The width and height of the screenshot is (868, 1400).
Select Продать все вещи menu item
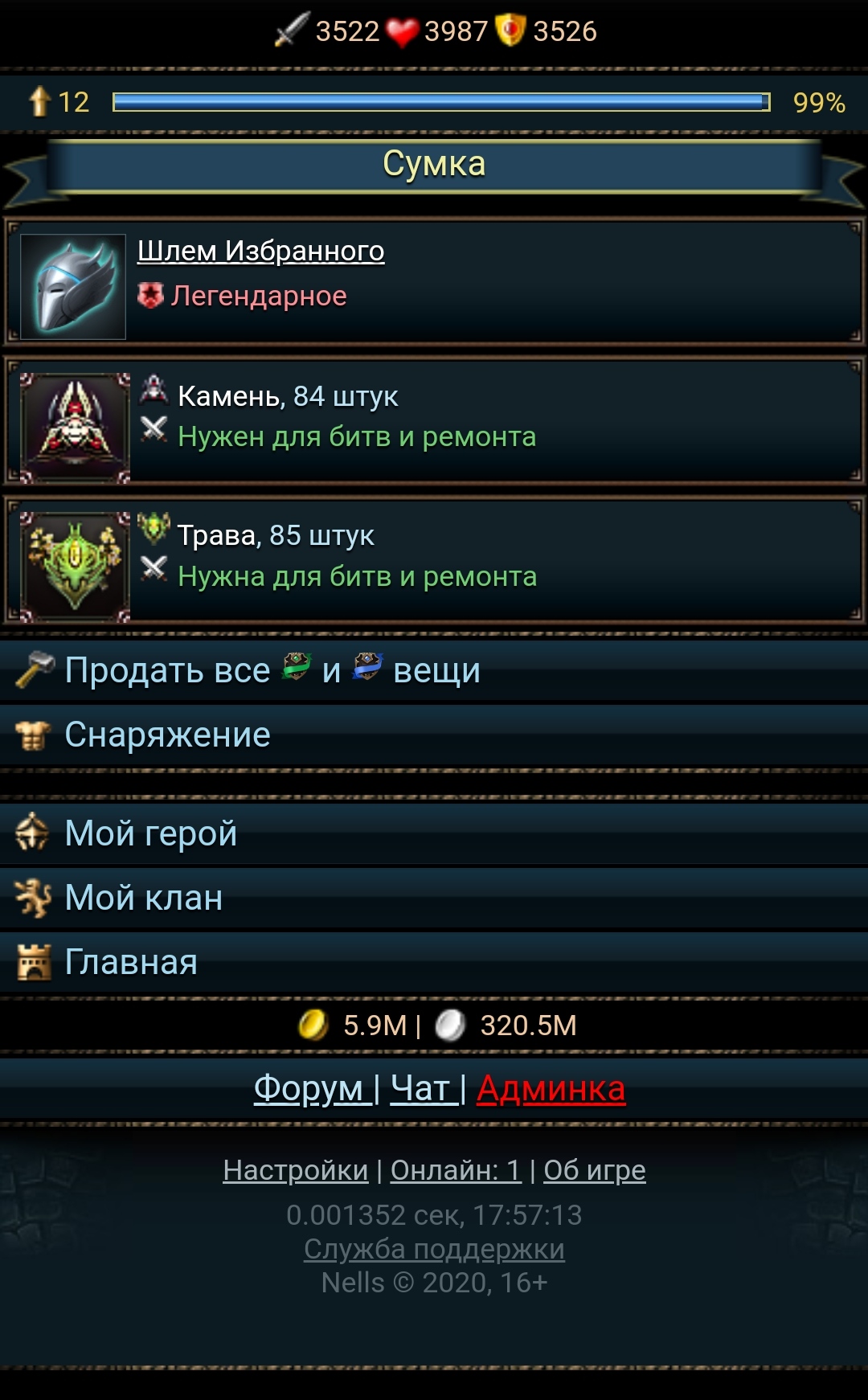pyautogui.click(x=434, y=670)
